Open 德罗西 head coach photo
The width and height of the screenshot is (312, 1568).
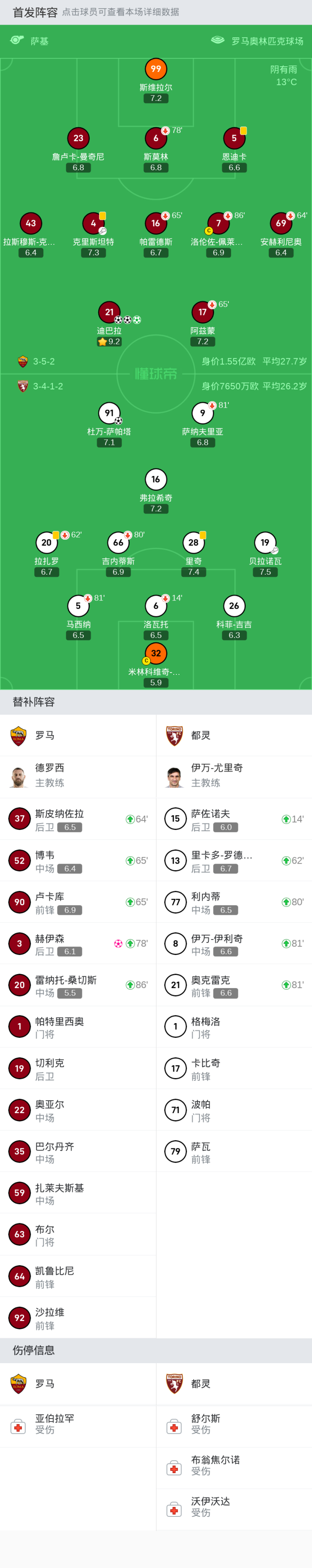(x=19, y=777)
